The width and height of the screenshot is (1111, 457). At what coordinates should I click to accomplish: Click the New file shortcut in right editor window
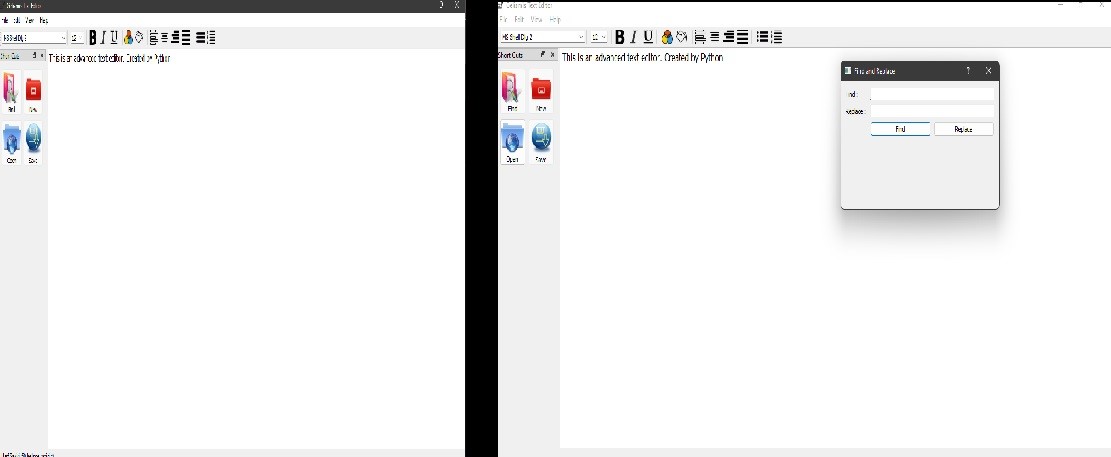coord(541,90)
